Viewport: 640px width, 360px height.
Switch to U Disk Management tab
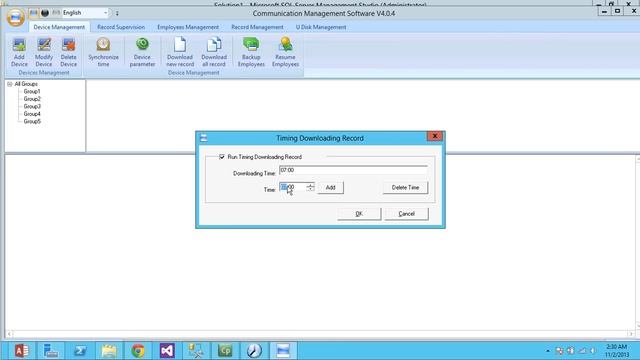point(321,27)
